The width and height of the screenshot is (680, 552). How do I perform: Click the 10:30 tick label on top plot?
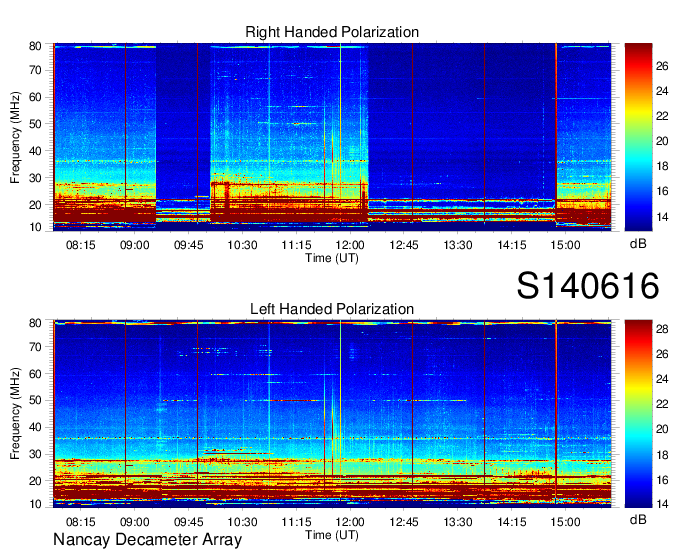tap(242, 245)
